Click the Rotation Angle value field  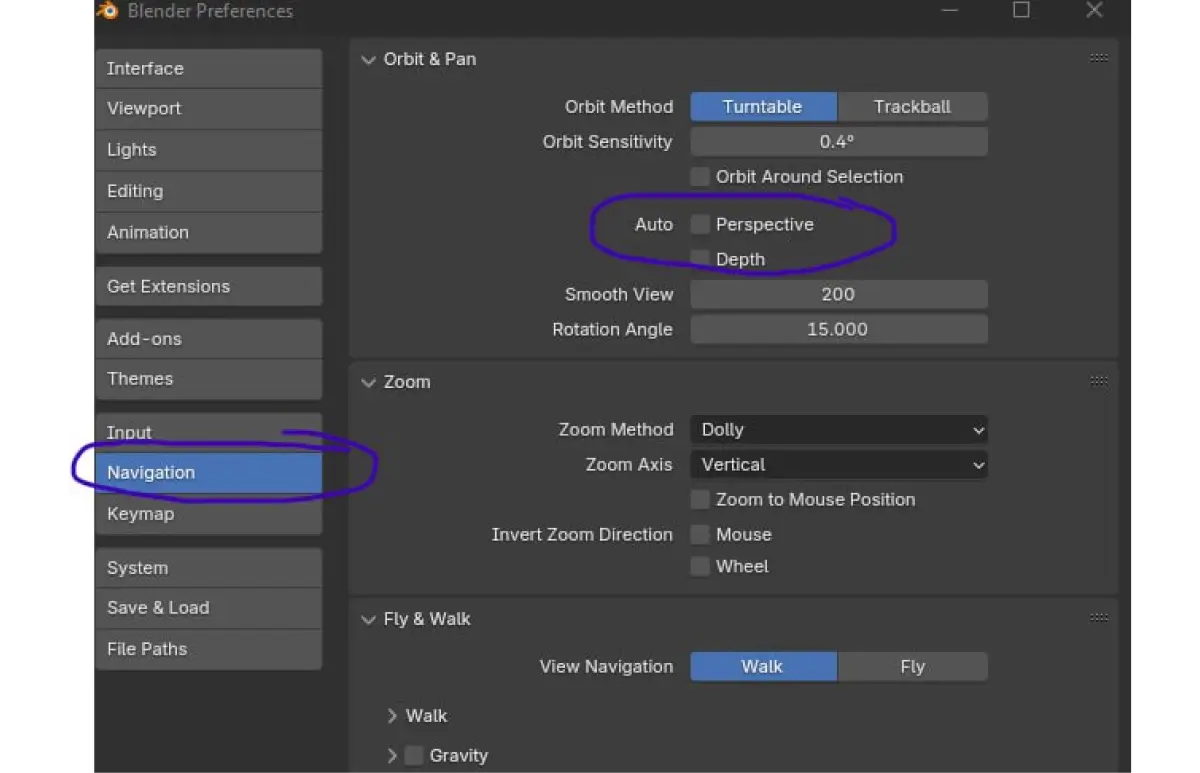click(x=838, y=330)
